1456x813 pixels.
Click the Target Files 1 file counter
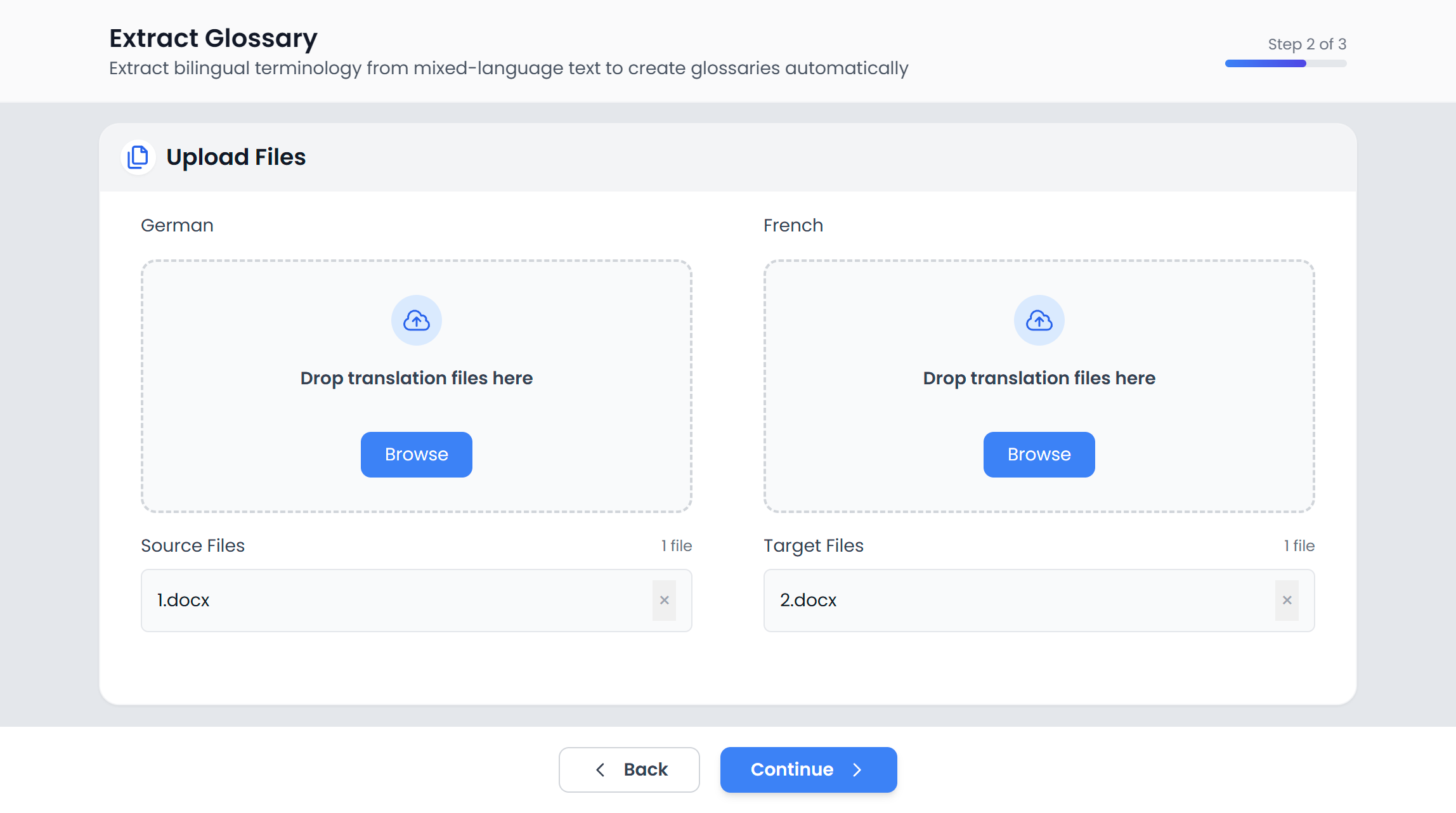[1299, 545]
